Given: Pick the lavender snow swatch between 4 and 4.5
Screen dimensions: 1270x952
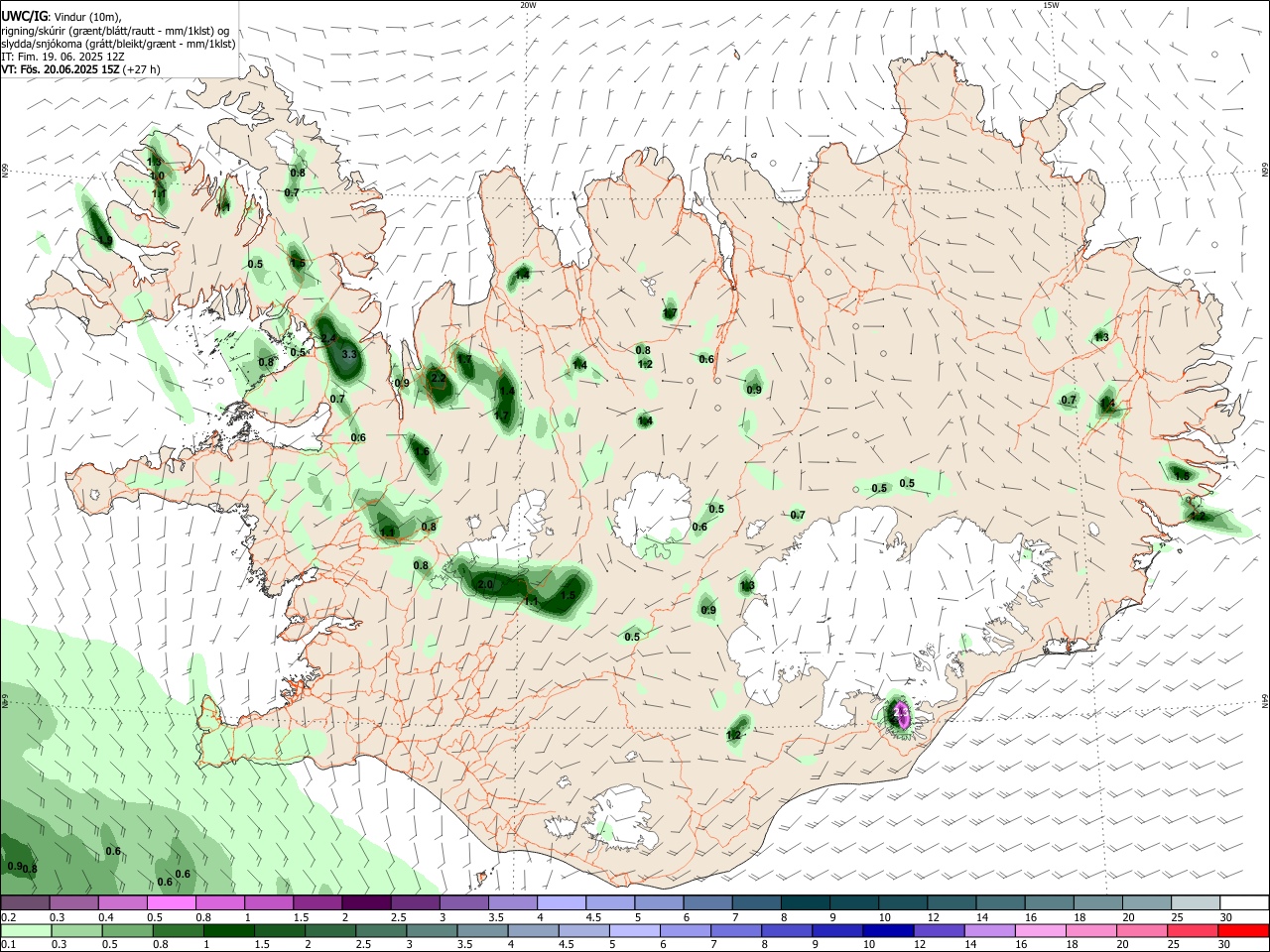Looking at the screenshot, I should [561, 903].
